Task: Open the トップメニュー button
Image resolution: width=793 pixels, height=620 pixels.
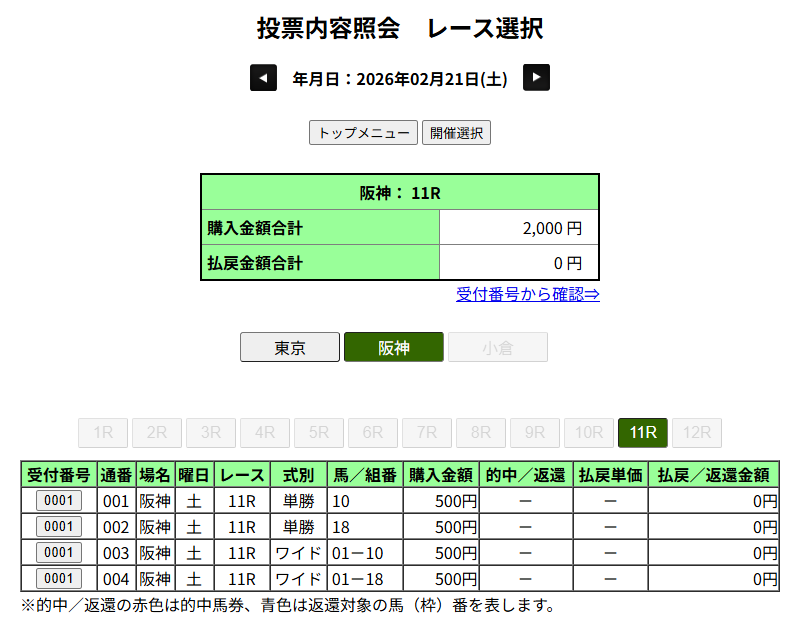Action: 363,133
